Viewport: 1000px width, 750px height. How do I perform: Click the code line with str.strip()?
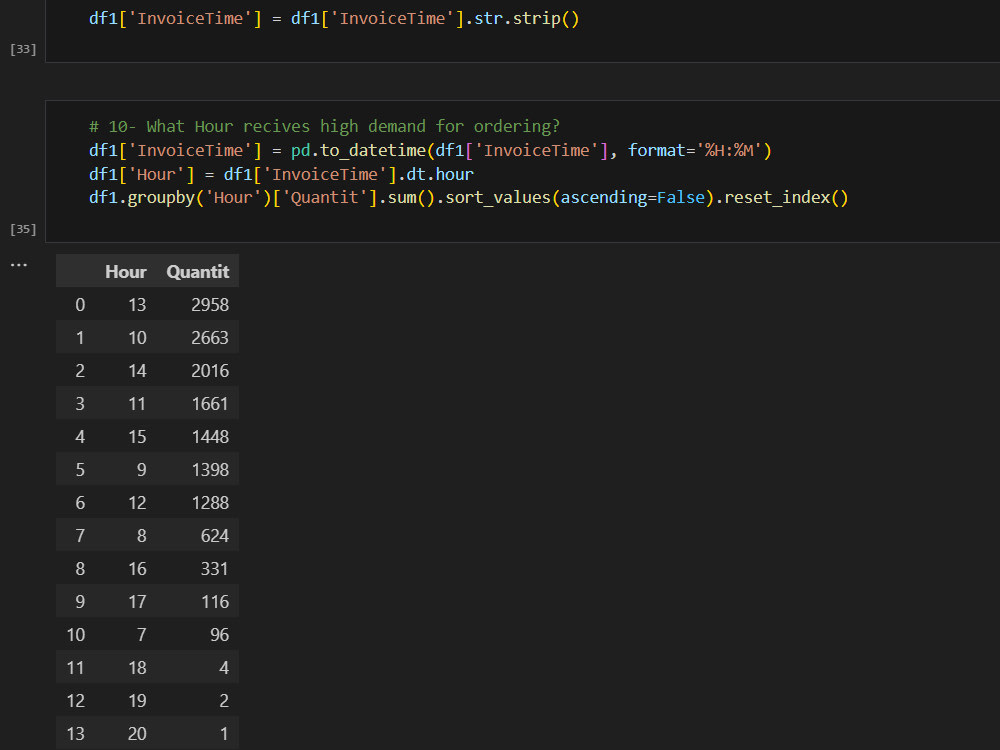coord(334,18)
